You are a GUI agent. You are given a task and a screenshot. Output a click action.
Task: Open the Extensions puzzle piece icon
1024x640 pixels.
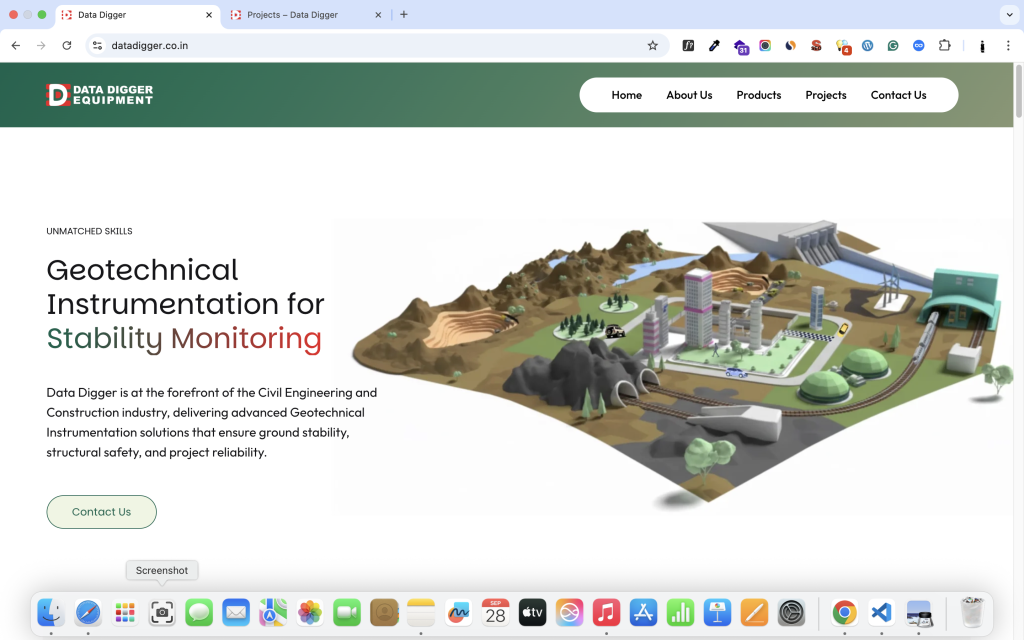[944, 45]
